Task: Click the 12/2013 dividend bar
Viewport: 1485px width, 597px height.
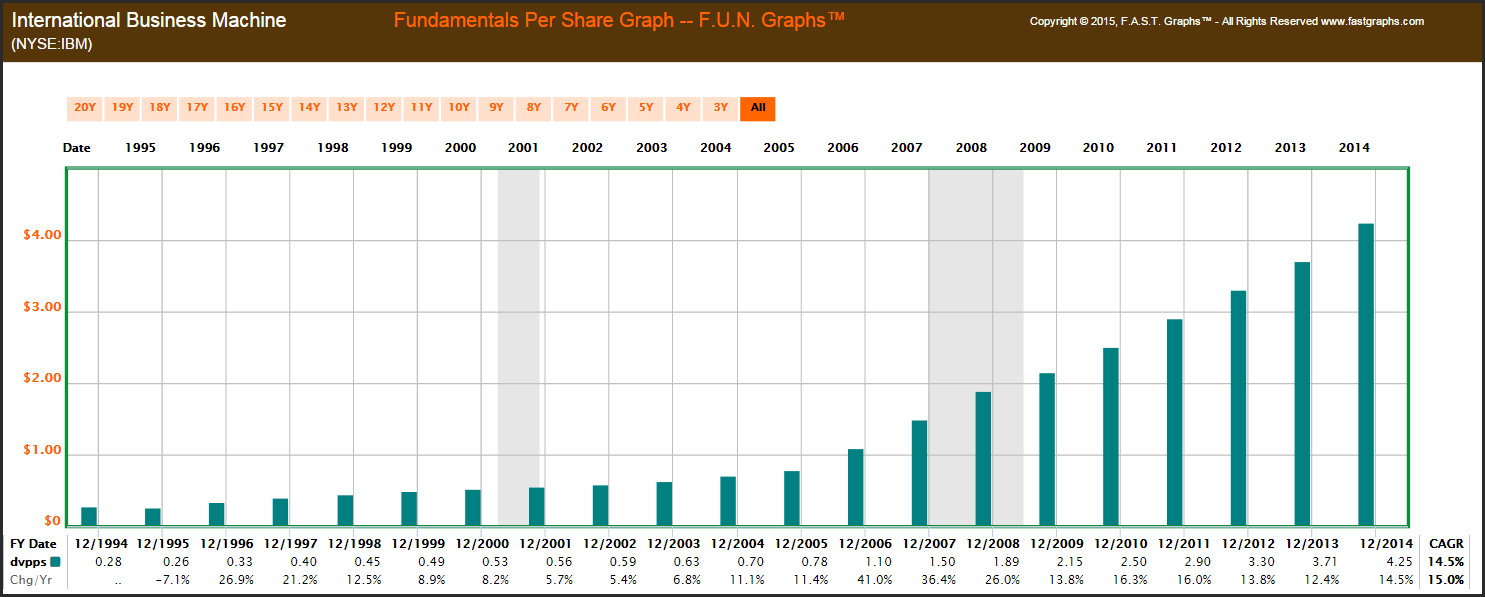Action: (1302, 394)
